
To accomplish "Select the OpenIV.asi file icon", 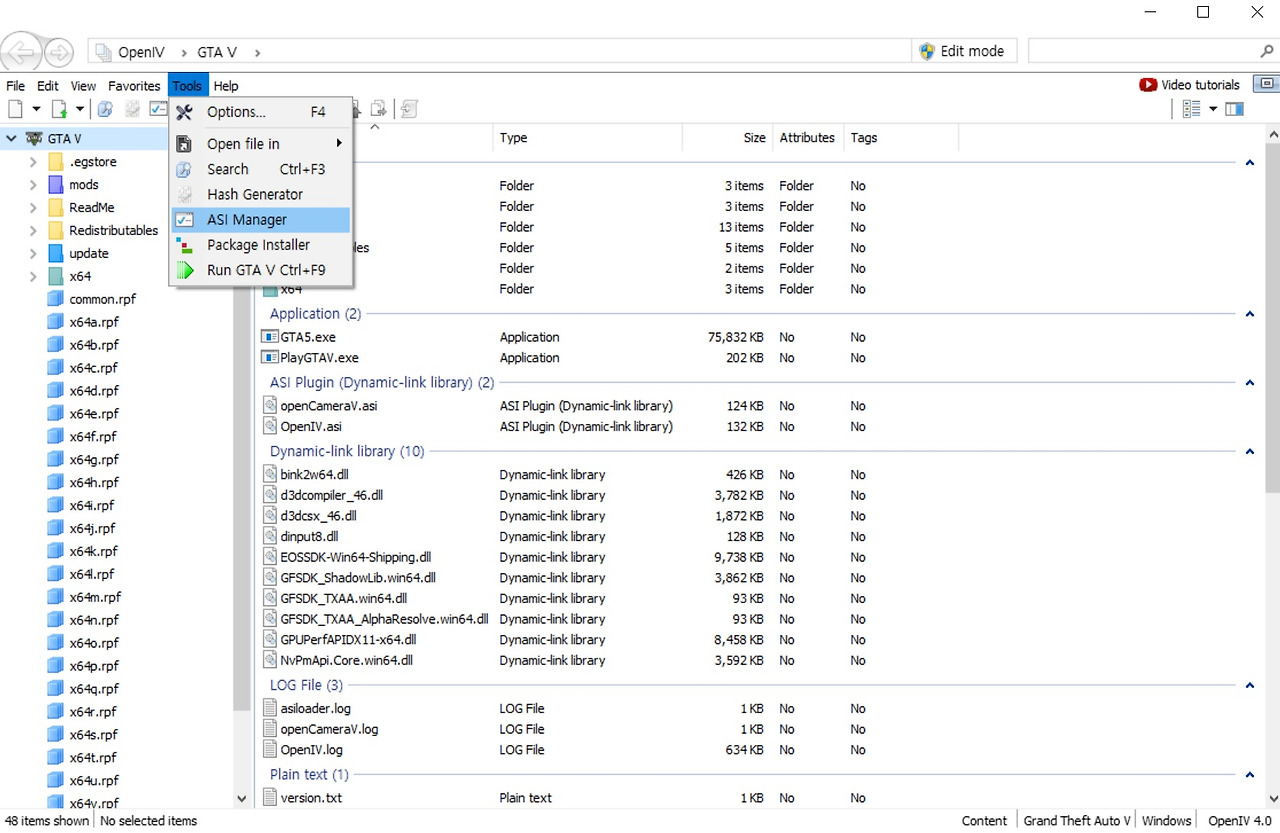I will click(x=270, y=426).
